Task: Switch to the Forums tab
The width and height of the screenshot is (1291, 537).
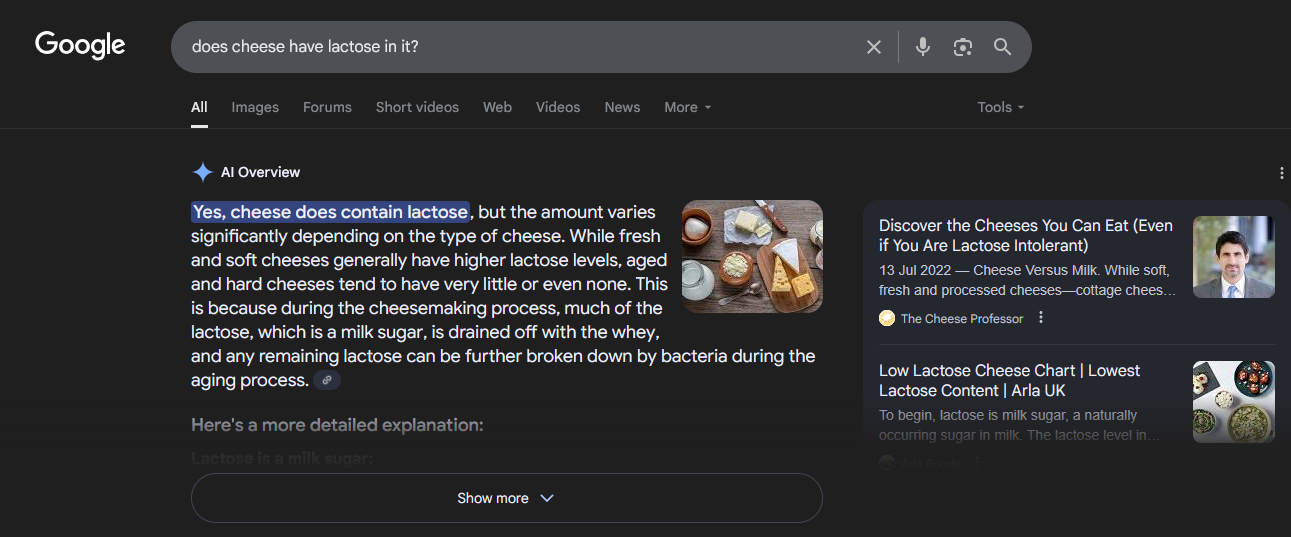Action: 328,107
